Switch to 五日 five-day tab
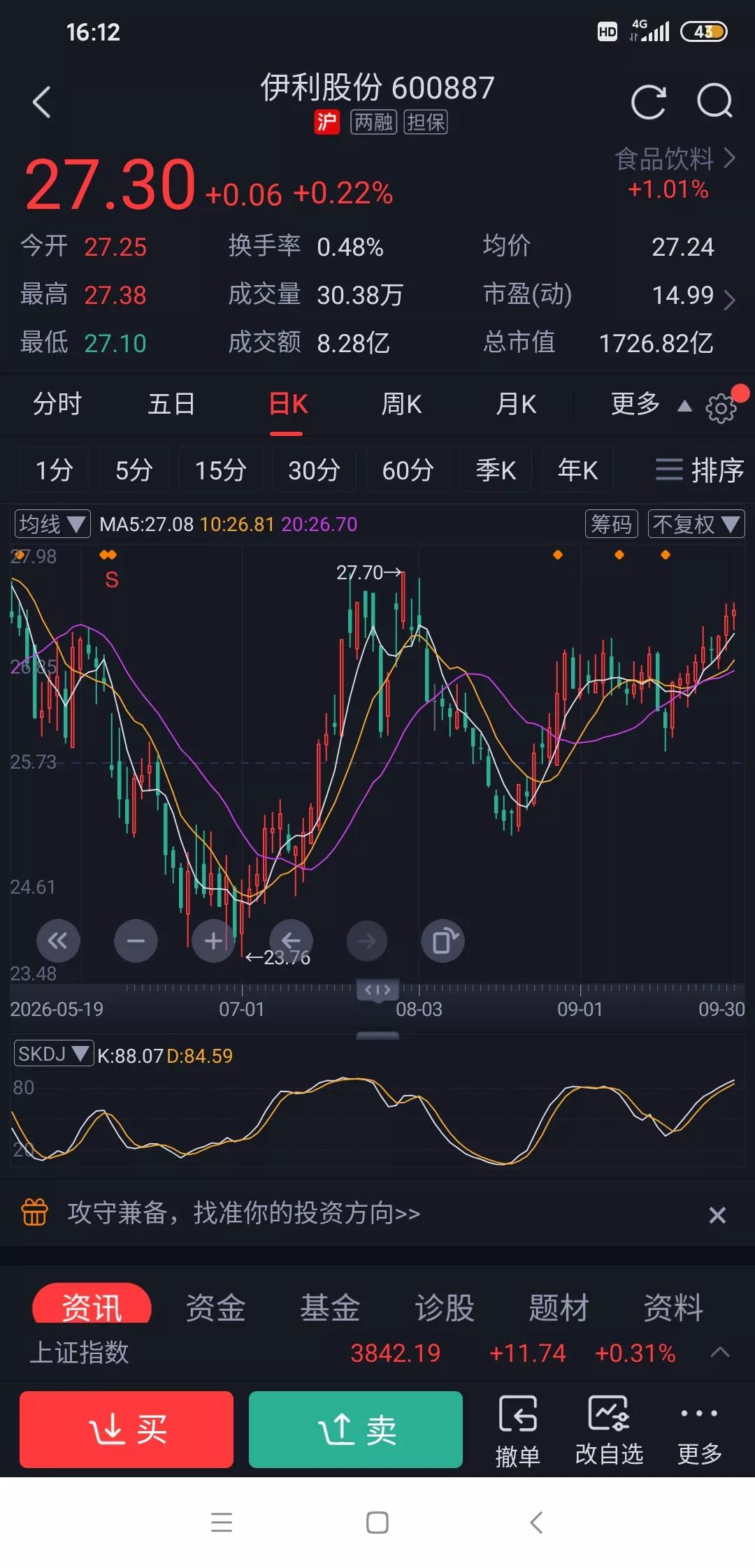 coord(171,404)
